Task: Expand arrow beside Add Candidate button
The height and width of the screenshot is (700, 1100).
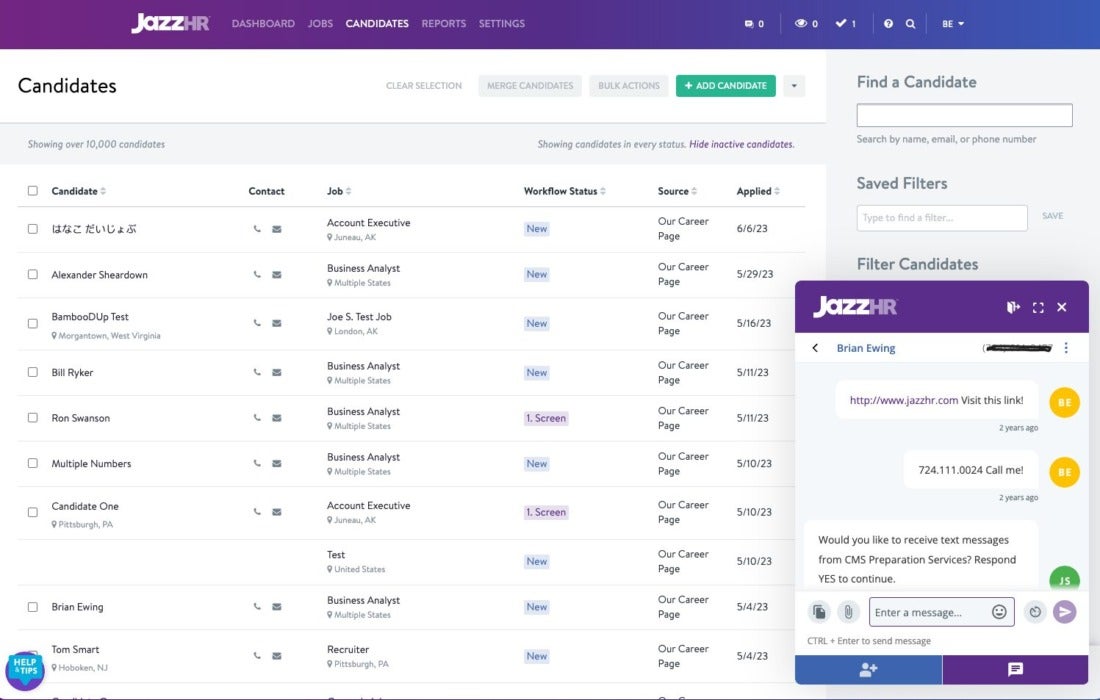Action: tap(793, 86)
